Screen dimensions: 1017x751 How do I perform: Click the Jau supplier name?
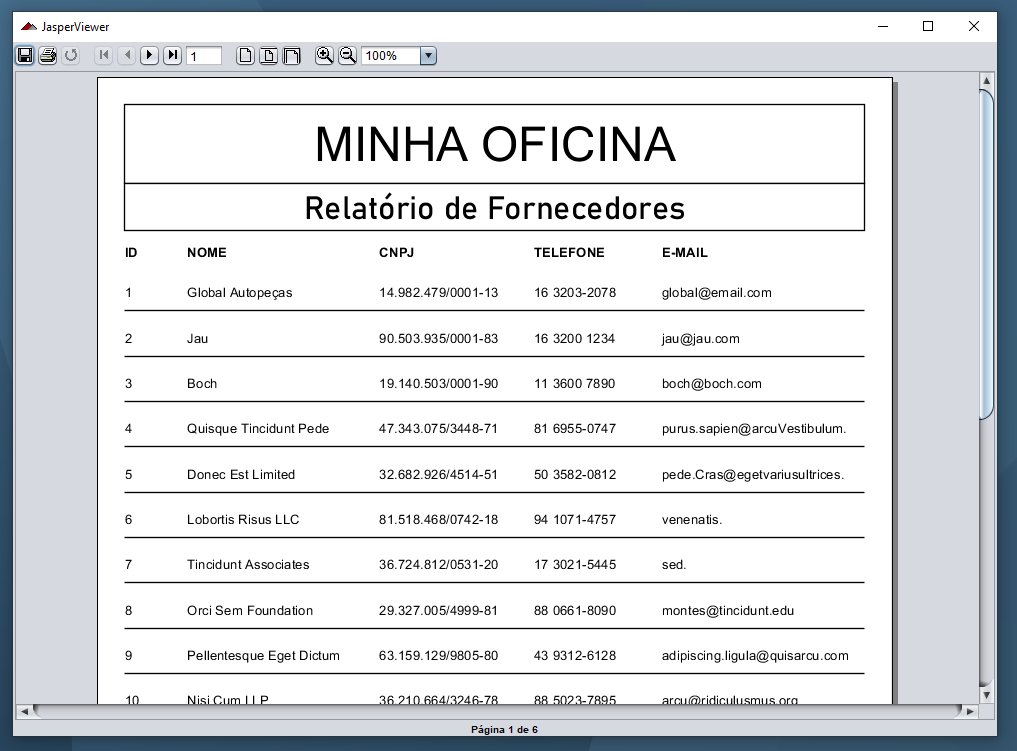pos(197,339)
